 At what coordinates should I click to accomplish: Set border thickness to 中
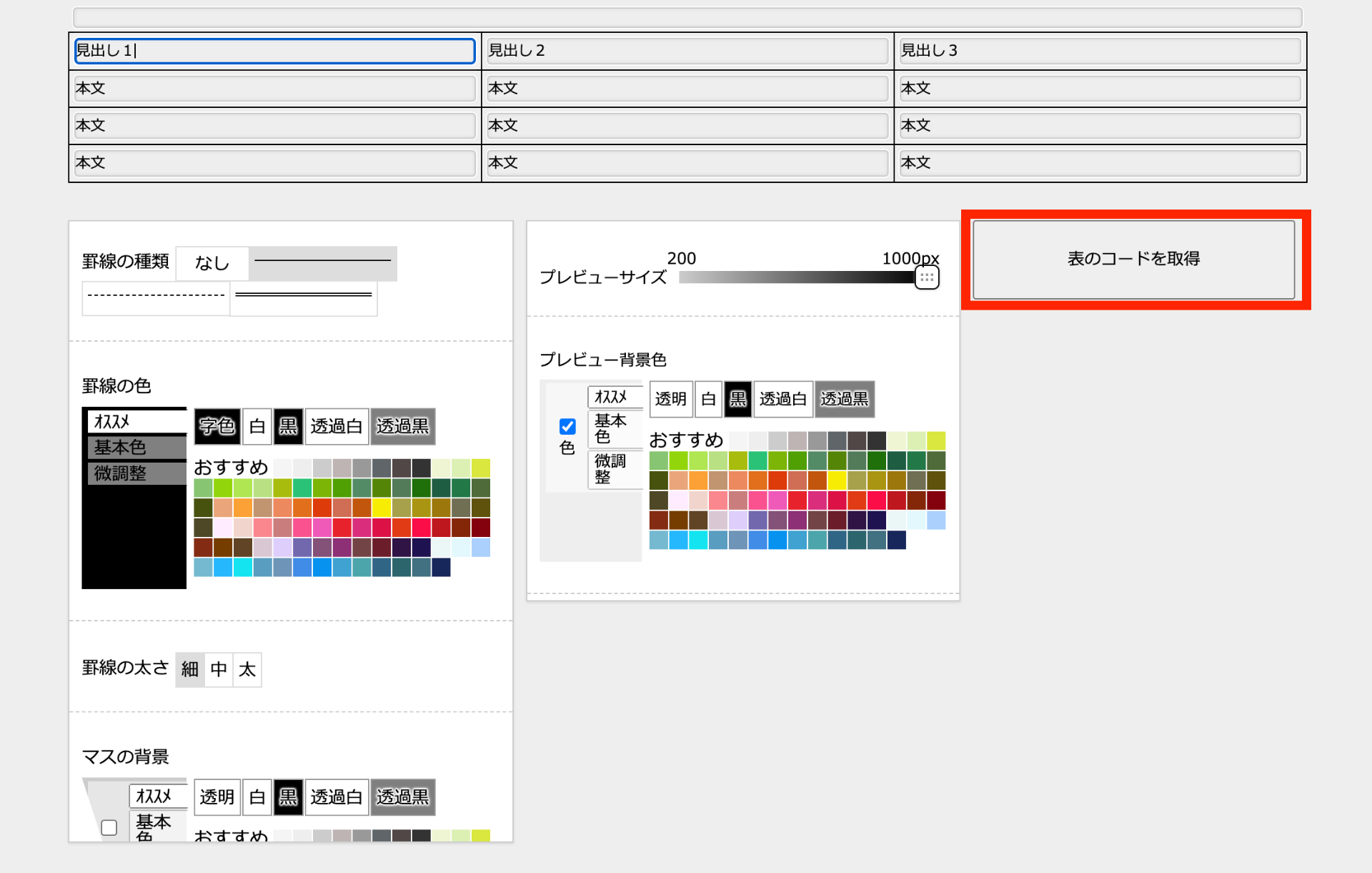[219, 670]
